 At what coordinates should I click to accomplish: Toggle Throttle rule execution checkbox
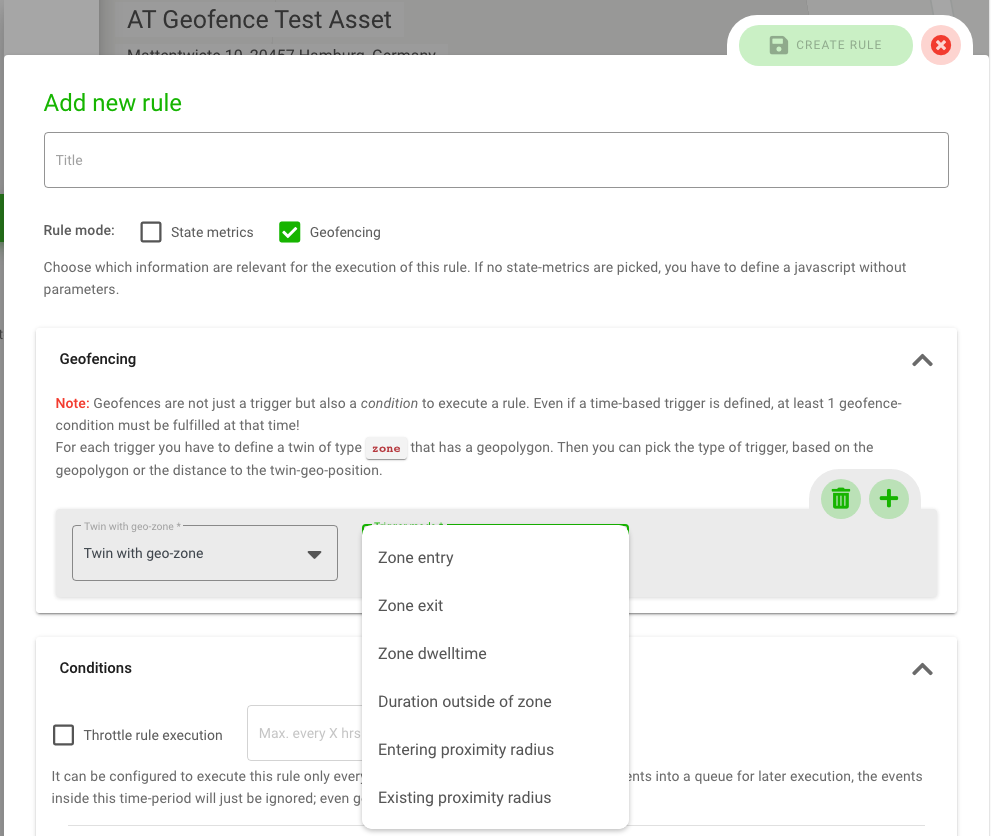64,735
